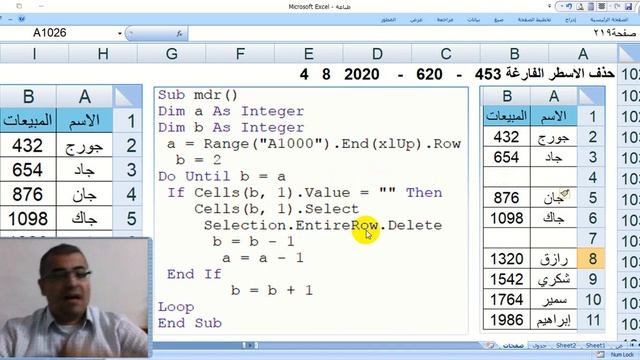Select worksheet column A header

(583, 53)
